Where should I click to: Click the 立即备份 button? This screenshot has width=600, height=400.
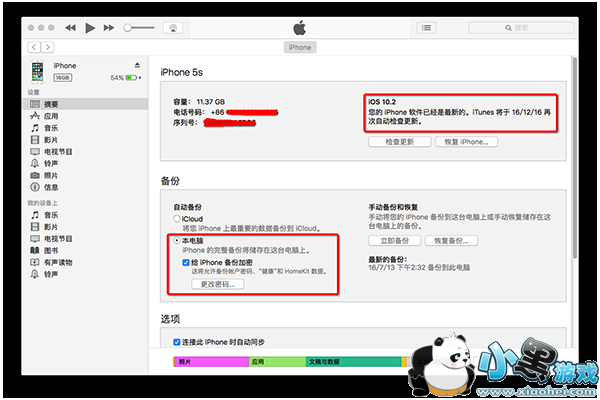[395, 241]
